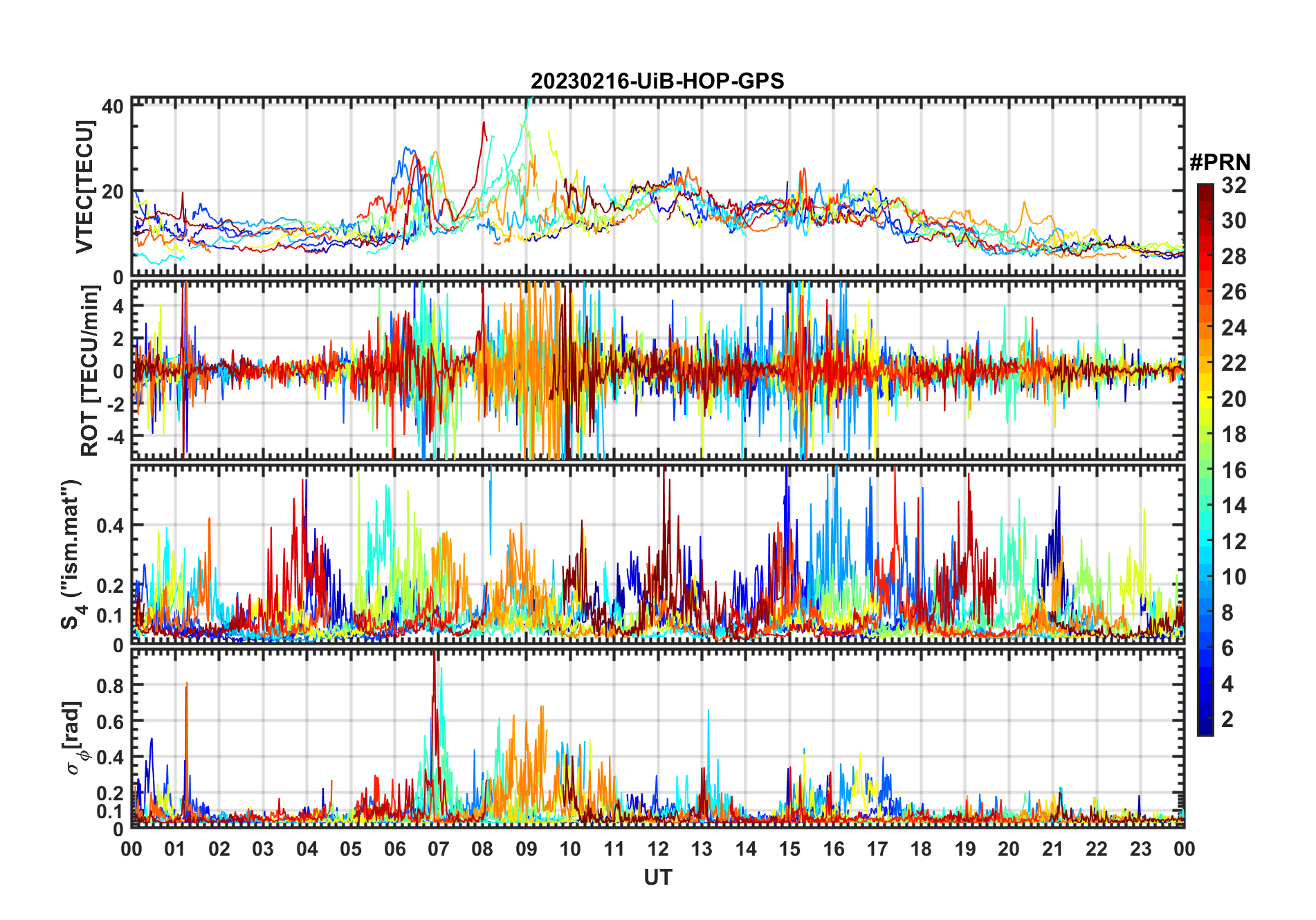Image resolution: width=1316 pixels, height=920 pixels.
Task: Click colorbar tick label 32
Action: pyautogui.click(x=1234, y=185)
